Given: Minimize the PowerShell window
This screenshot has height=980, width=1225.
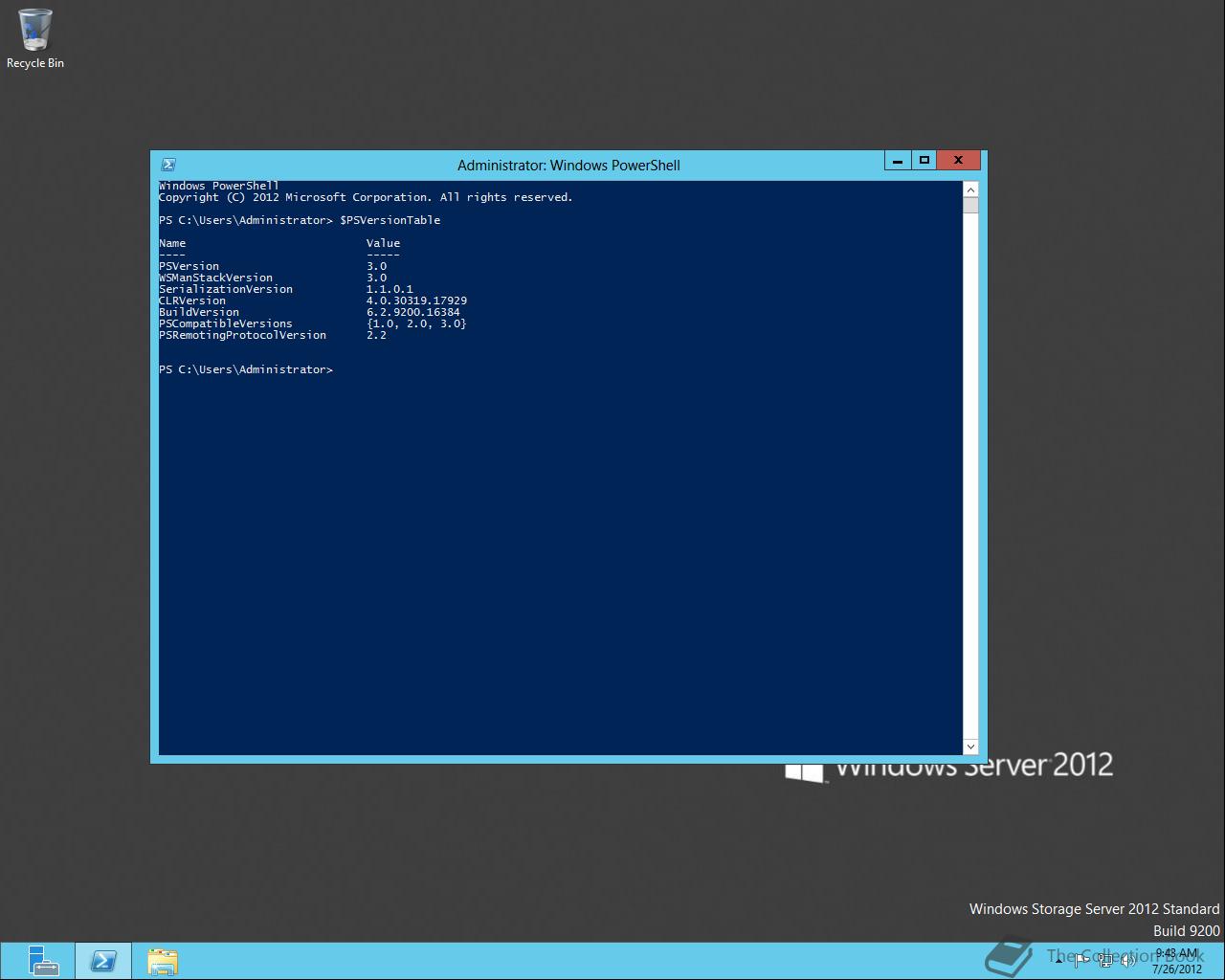Looking at the screenshot, I should coord(898,161).
